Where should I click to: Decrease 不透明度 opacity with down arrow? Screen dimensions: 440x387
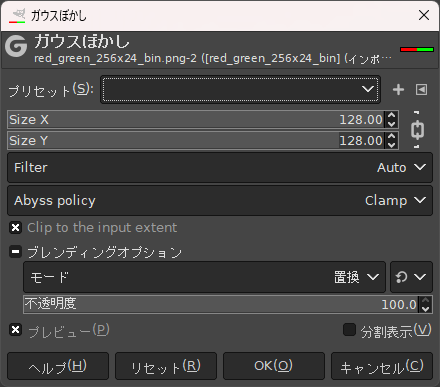point(426,309)
